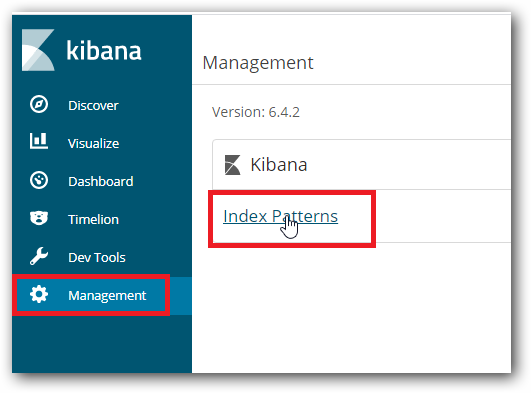Click the Kibana logo icon in sidebar
Viewport: 531px width, 393px height.
[x=38, y=50]
